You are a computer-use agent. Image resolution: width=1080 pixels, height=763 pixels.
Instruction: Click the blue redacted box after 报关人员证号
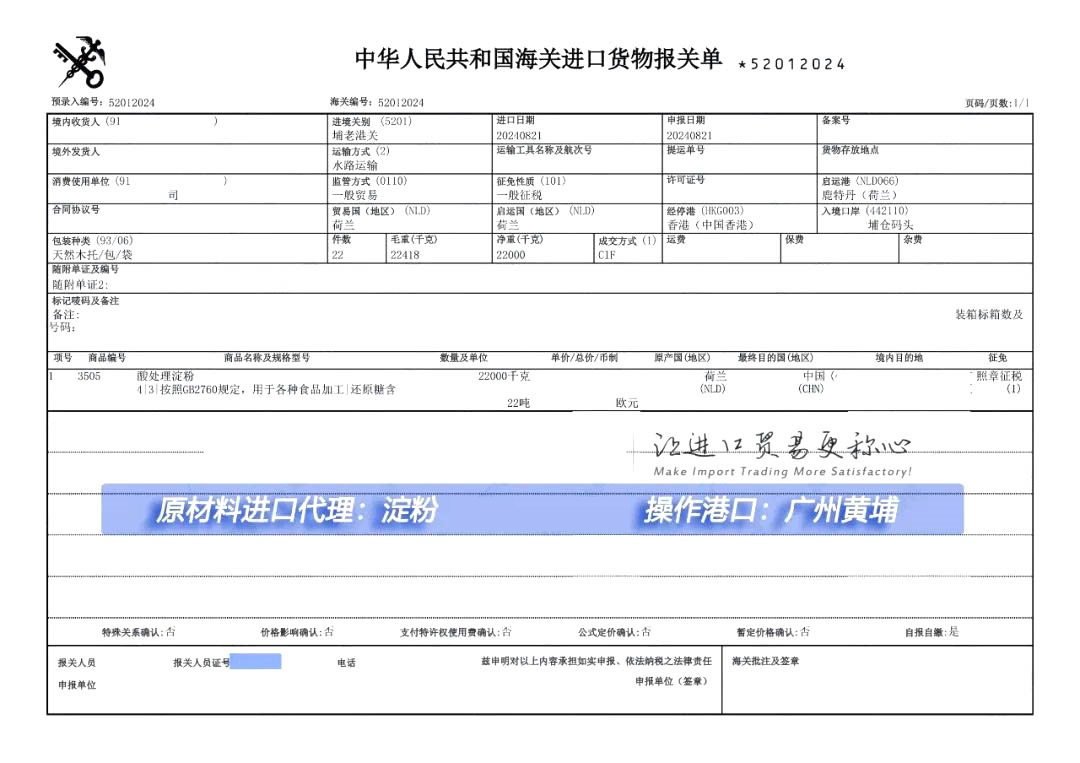pos(256,661)
